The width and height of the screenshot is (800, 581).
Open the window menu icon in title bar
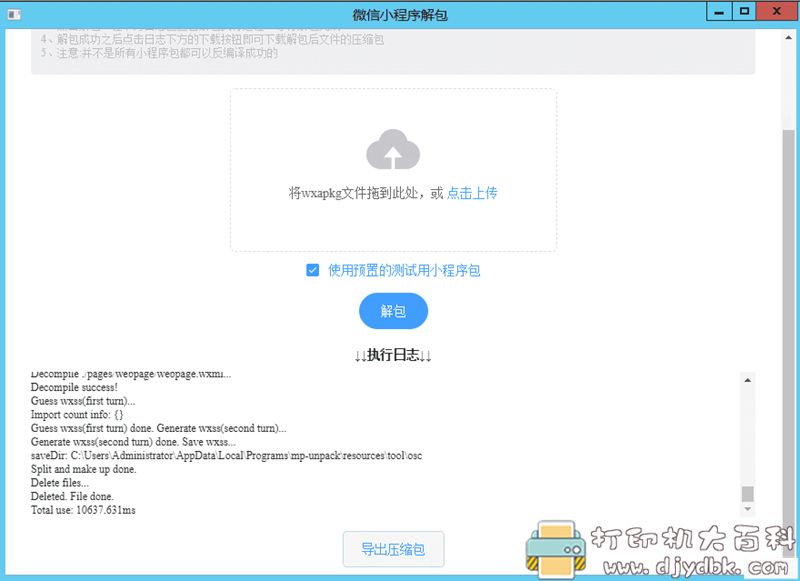(14, 14)
